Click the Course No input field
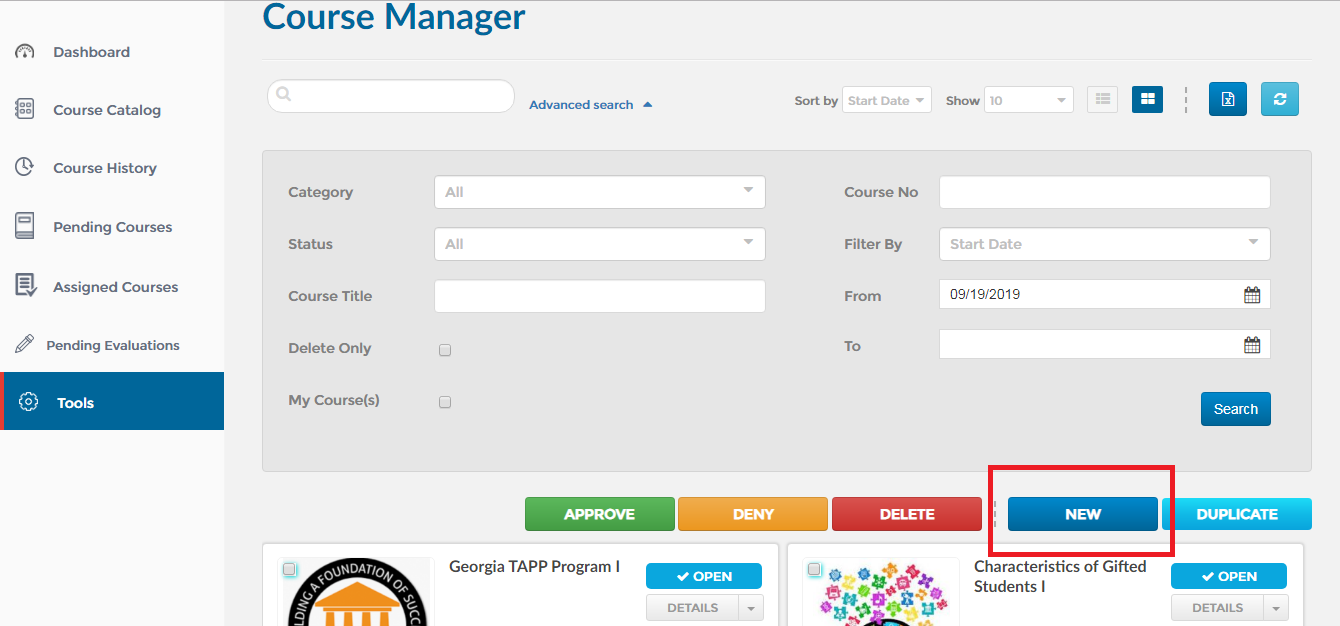 [1105, 192]
